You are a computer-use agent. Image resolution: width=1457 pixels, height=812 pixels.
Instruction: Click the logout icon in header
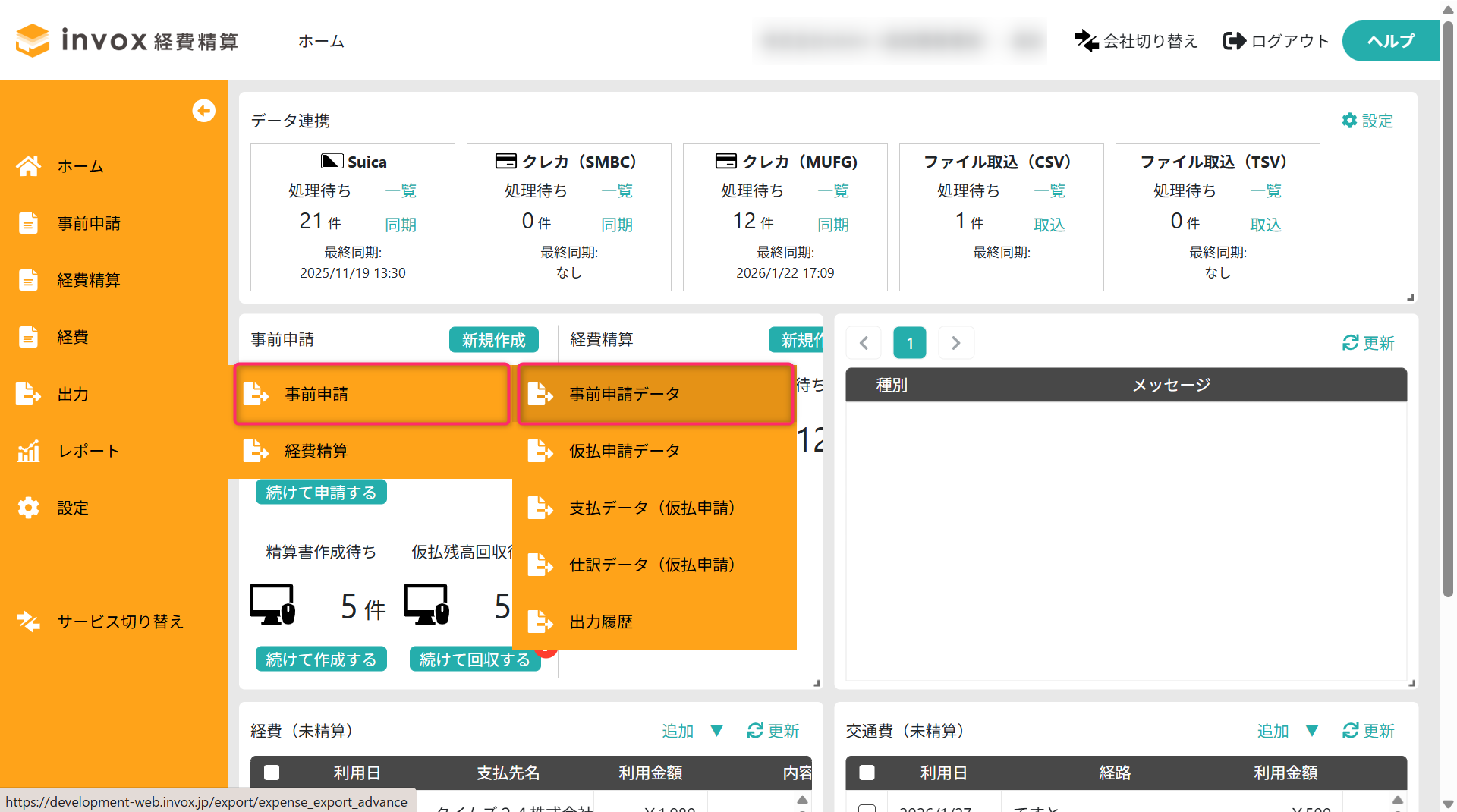click(x=1234, y=41)
